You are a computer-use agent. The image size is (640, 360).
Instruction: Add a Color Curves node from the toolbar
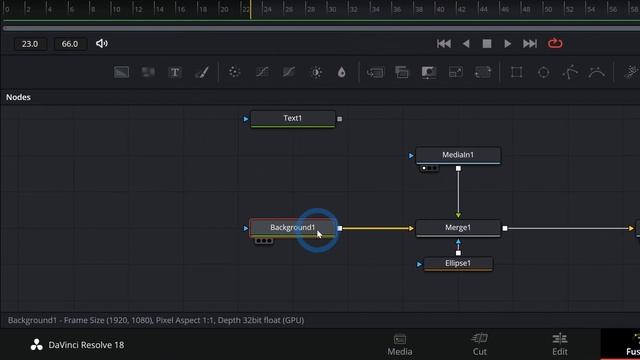[262, 72]
